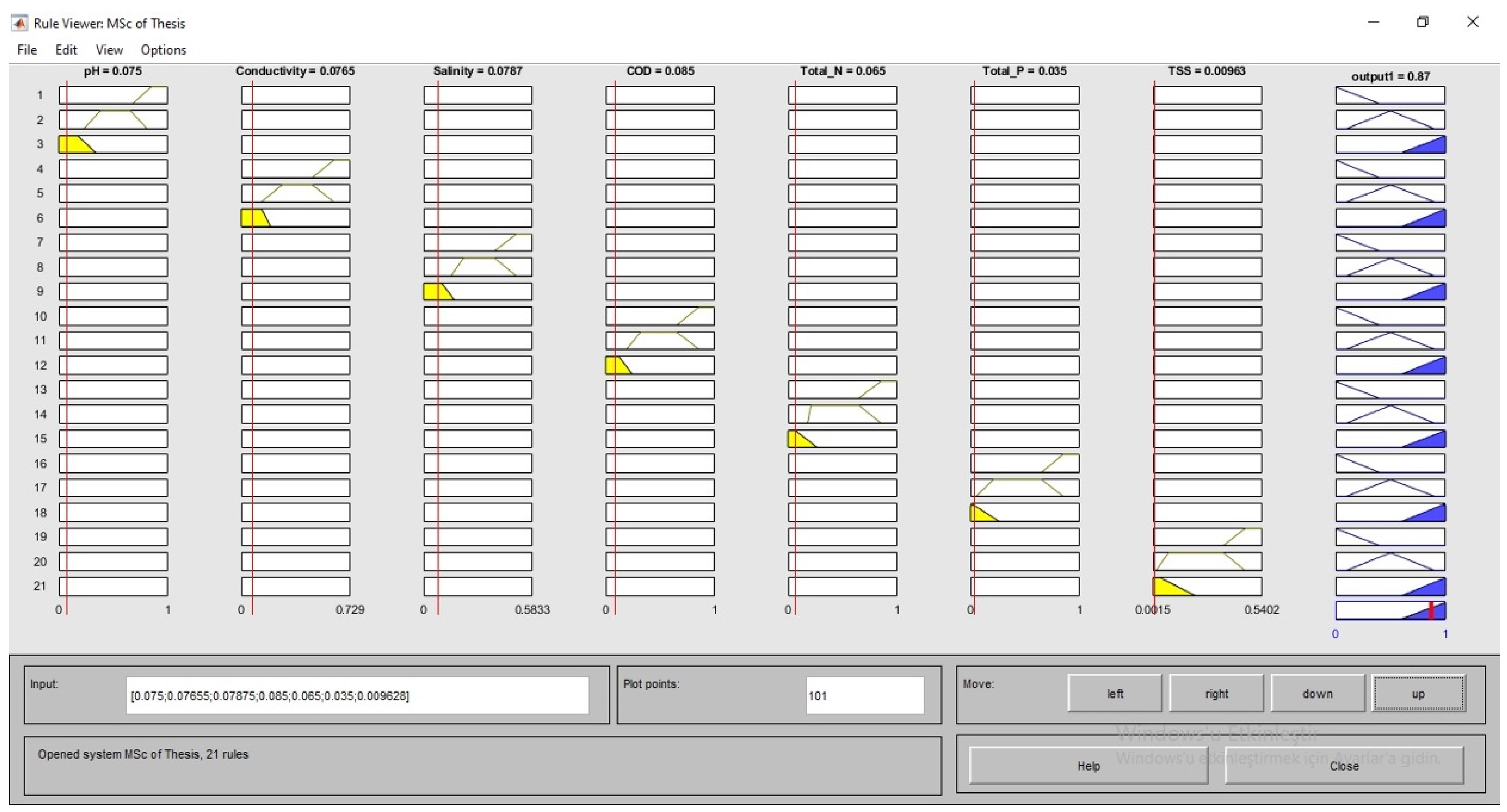Click the TSS plot for rule 21
The width and height of the screenshot is (1507, 812).
pos(1207,586)
